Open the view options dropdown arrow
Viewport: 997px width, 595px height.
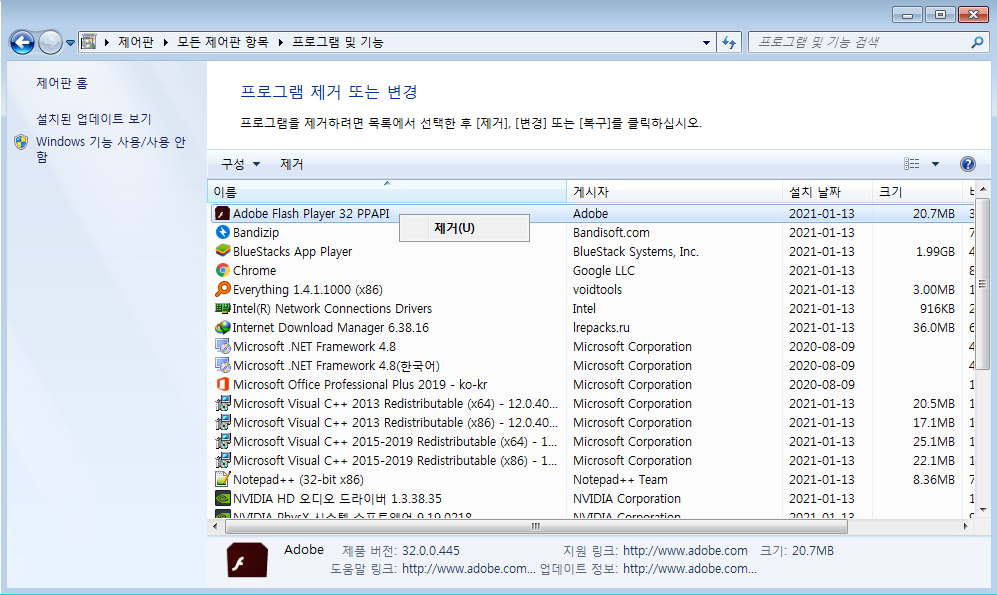[935, 164]
